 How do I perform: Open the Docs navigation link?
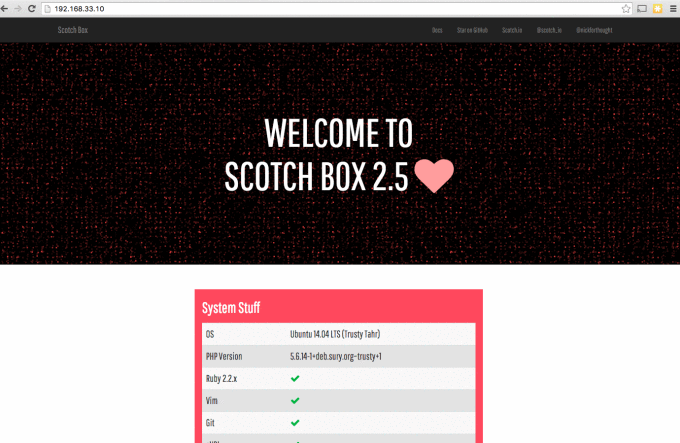coord(437,30)
